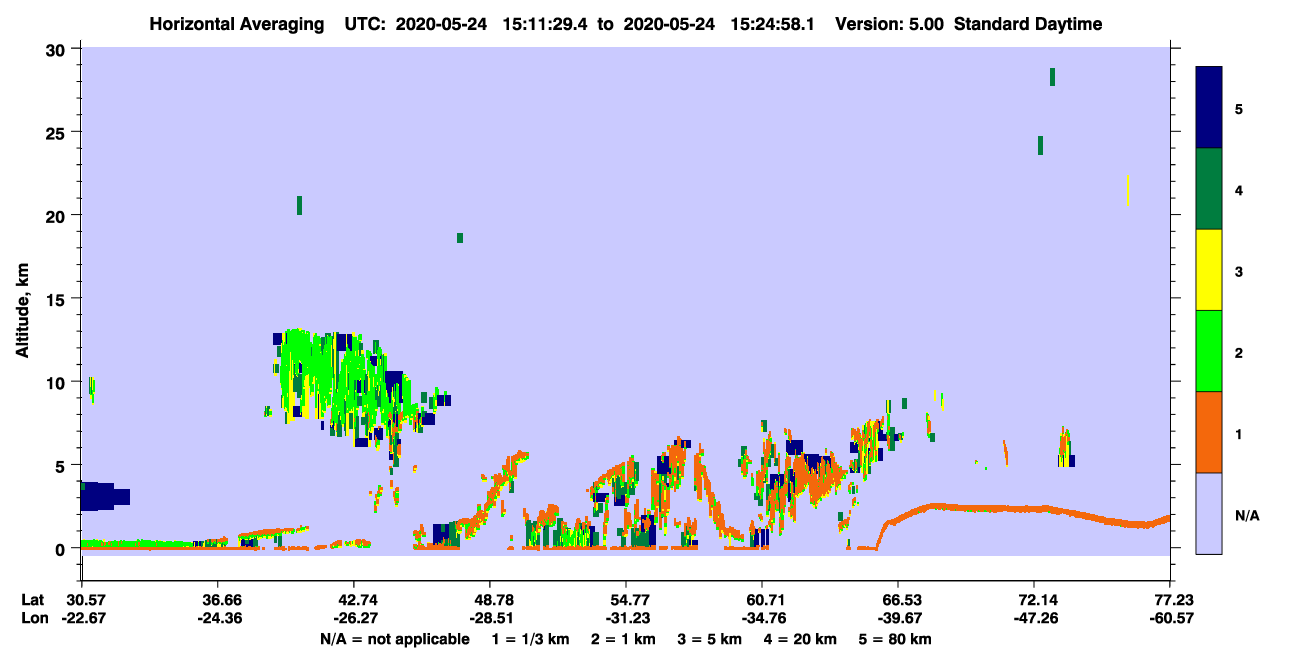Click the bright green level 2 colorbar swatch
Image resolution: width=1300 pixels, height=667 pixels.
(1209, 351)
